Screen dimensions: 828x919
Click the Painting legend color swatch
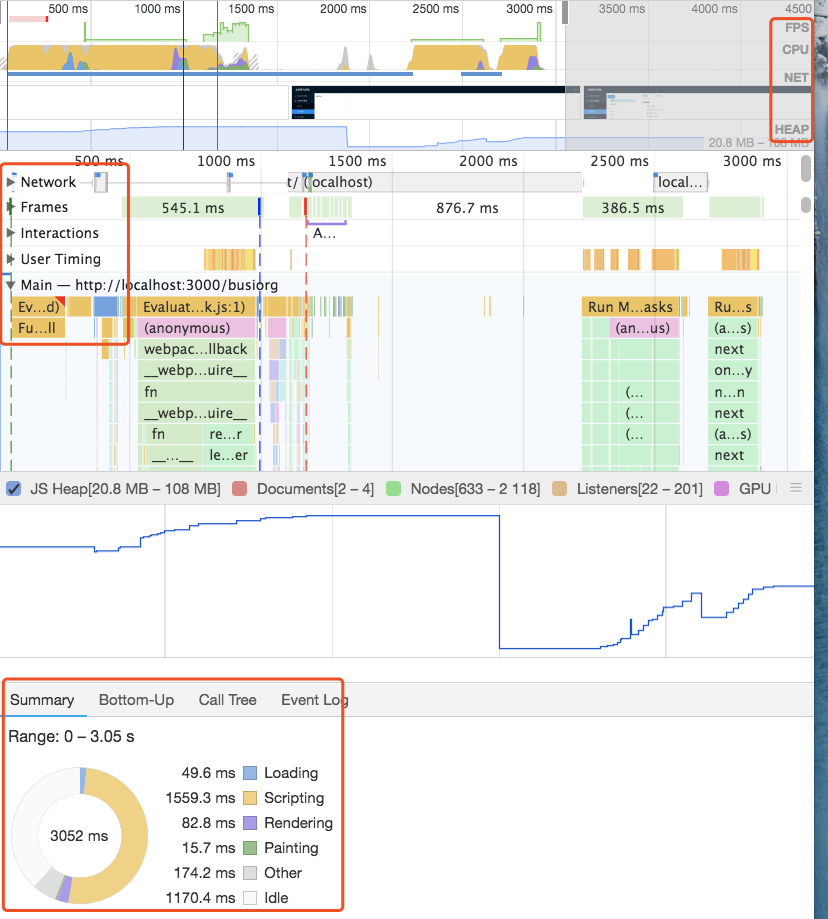coord(250,848)
